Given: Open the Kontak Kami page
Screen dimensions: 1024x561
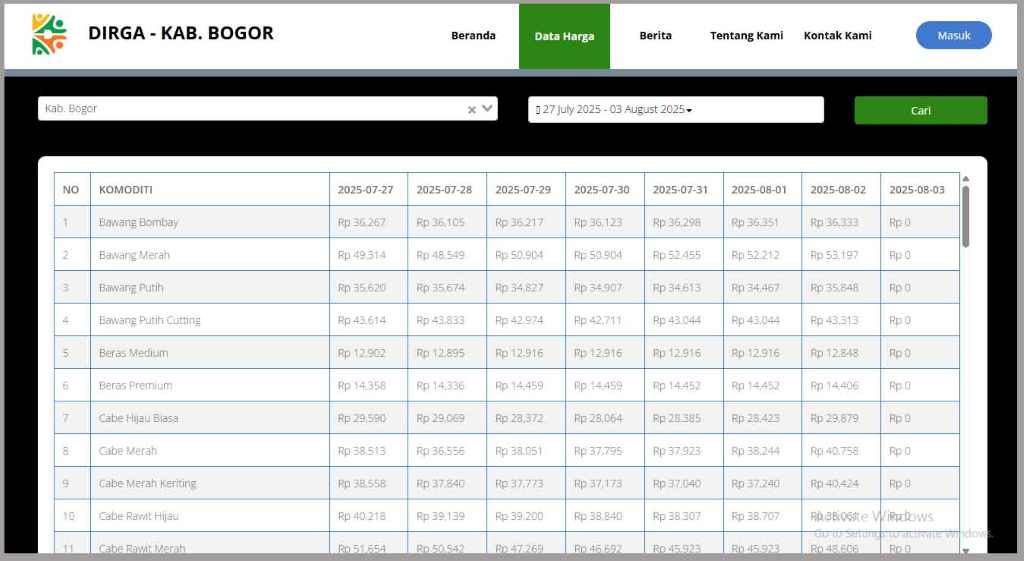Looking at the screenshot, I should pos(837,35).
